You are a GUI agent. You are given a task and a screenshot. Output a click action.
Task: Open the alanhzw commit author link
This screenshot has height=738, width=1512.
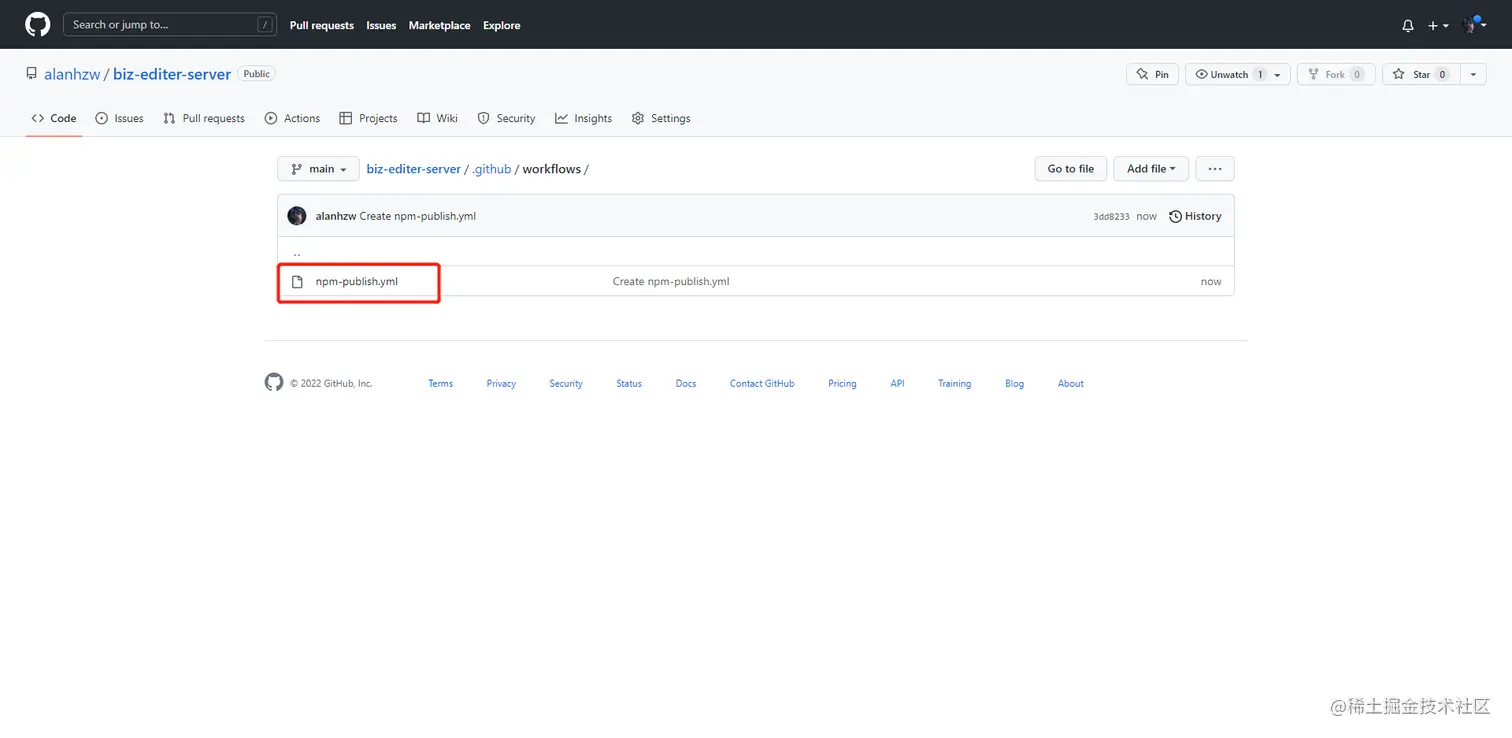(336, 216)
